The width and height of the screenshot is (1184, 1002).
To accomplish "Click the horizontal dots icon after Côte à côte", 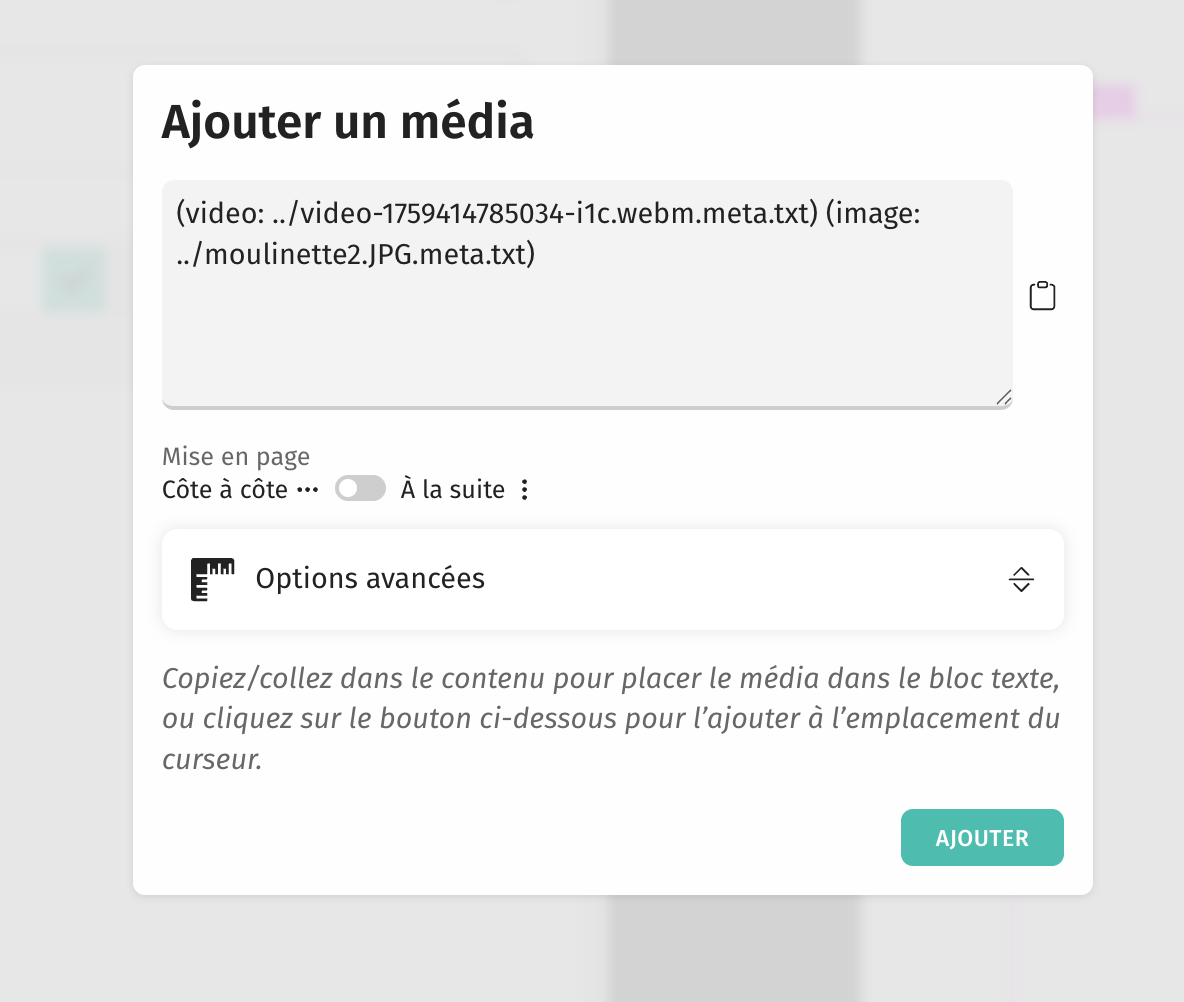I will pyautogui.click(x=307, y=490).
